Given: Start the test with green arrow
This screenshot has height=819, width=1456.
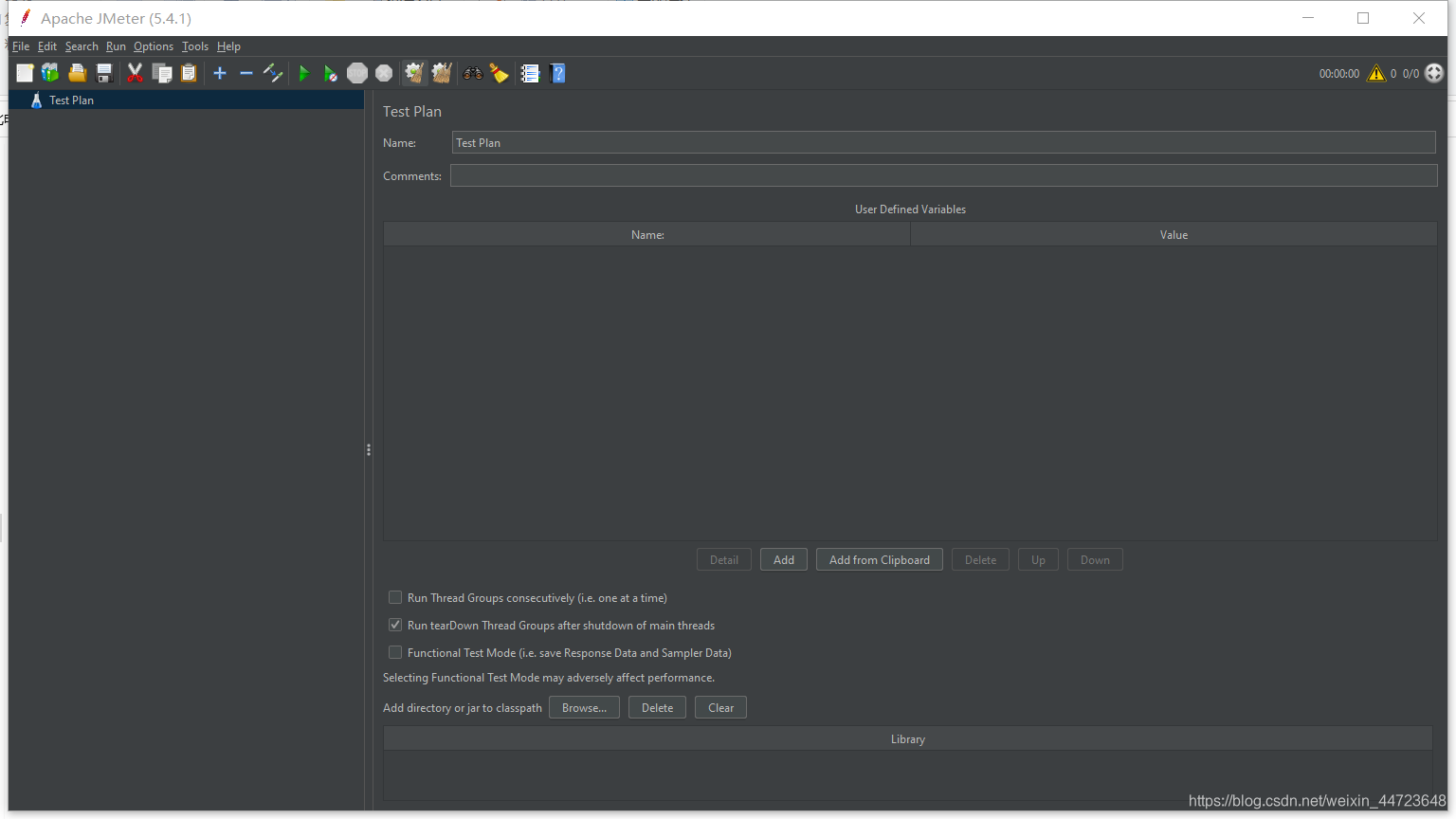Looking at the screenshot, I should [x=303, y=73].
